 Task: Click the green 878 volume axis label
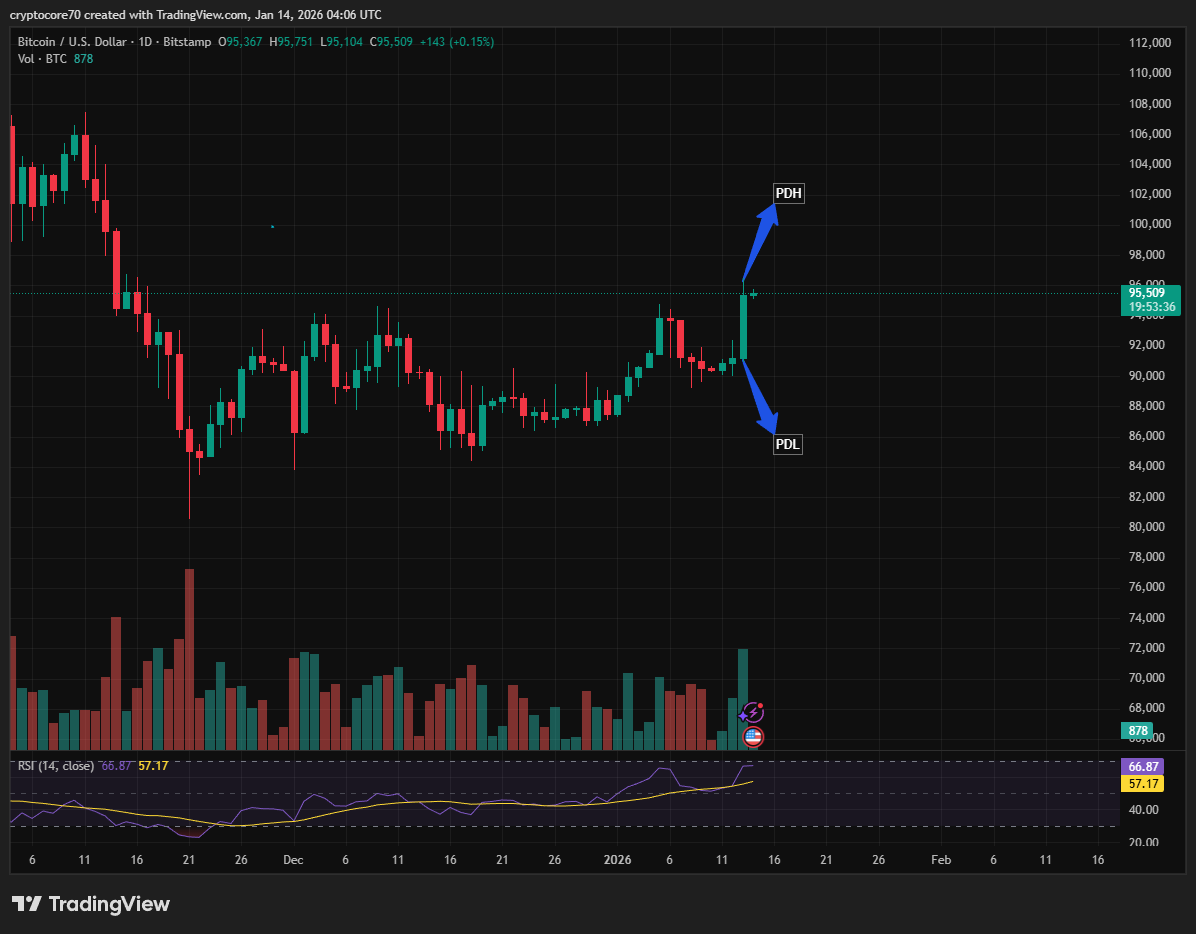[x=1138, y=730]
